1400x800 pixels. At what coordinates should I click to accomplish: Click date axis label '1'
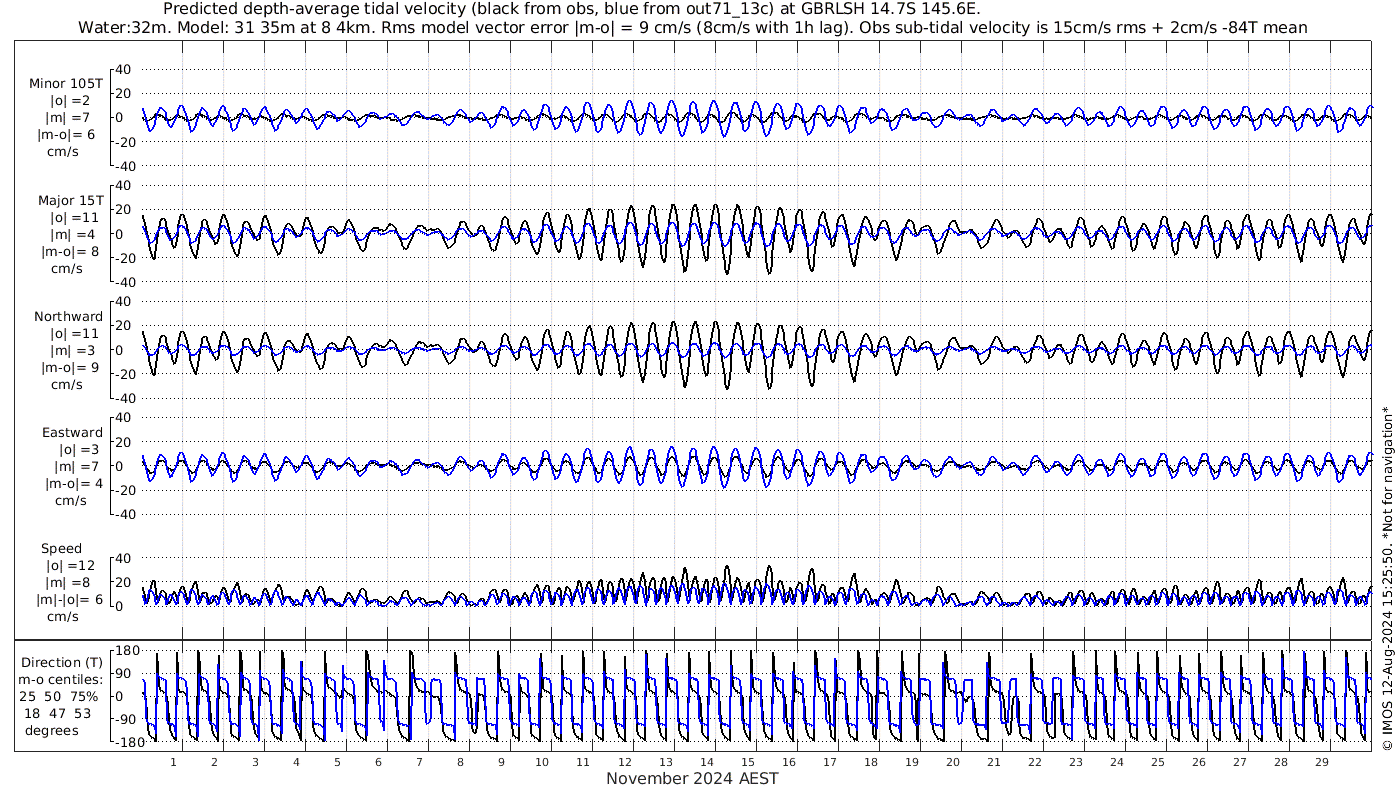173,762
